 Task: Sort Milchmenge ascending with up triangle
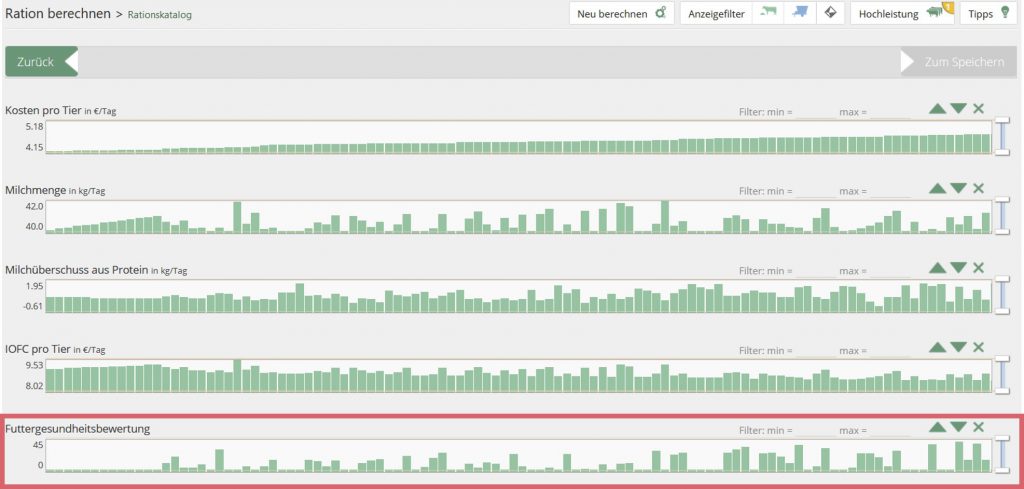click(x=937, y=188)
